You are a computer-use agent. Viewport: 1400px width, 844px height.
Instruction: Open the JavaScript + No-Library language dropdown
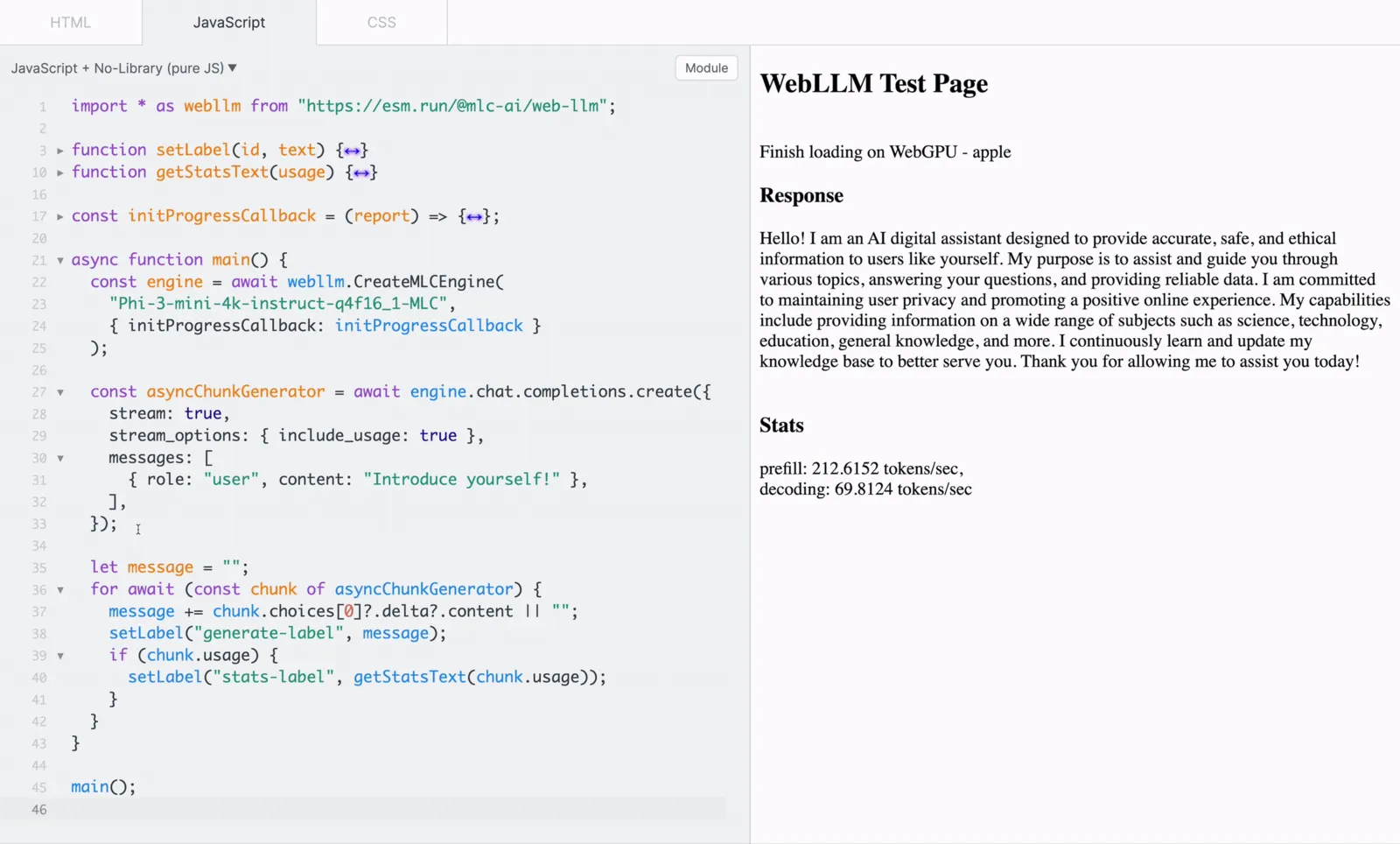(123, 68)
